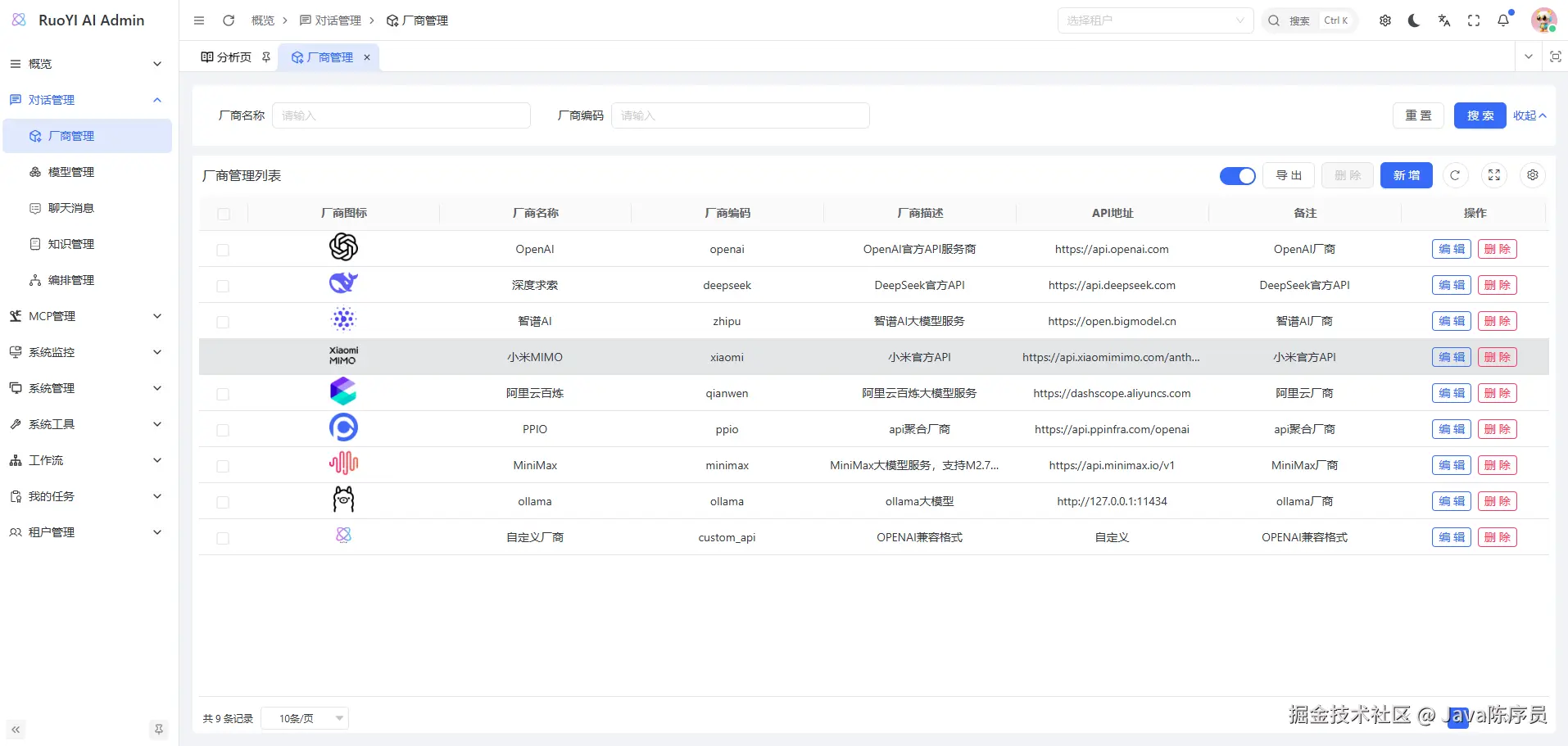Collapse the sidebar with the double-arrow icon
Image resolution: width=1568 pixels, height=746 pixels.
16,730
